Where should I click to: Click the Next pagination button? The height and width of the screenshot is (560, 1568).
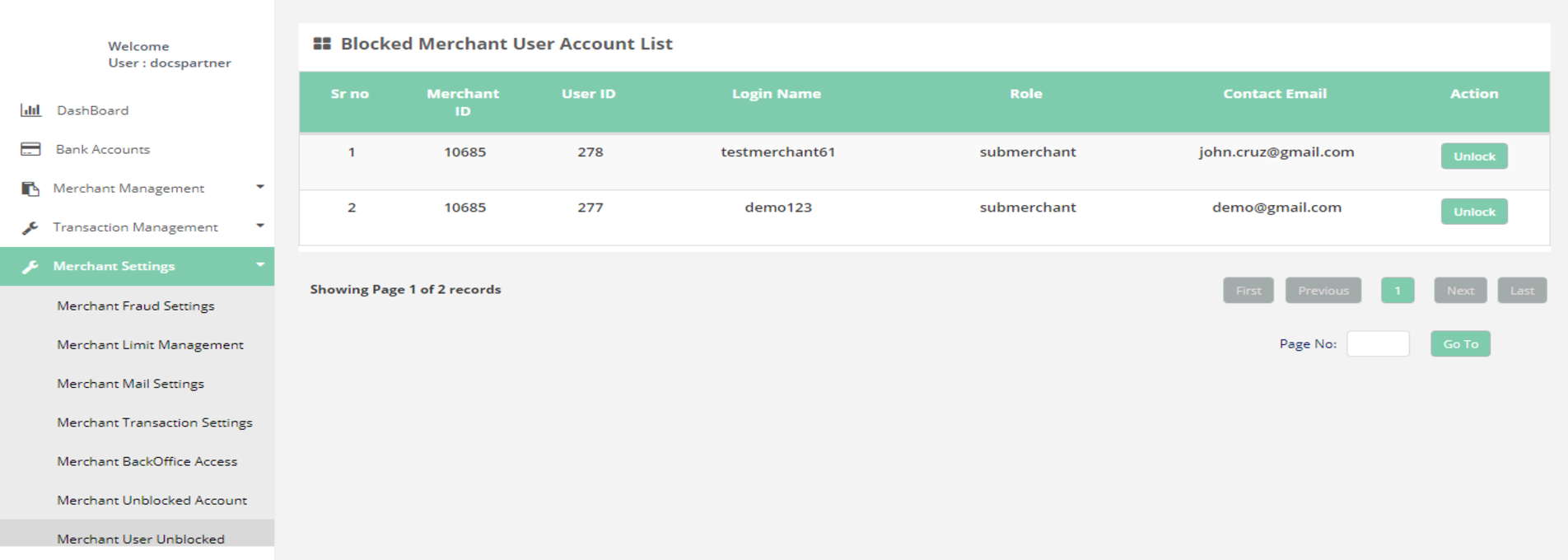(x=1459, y=291)
